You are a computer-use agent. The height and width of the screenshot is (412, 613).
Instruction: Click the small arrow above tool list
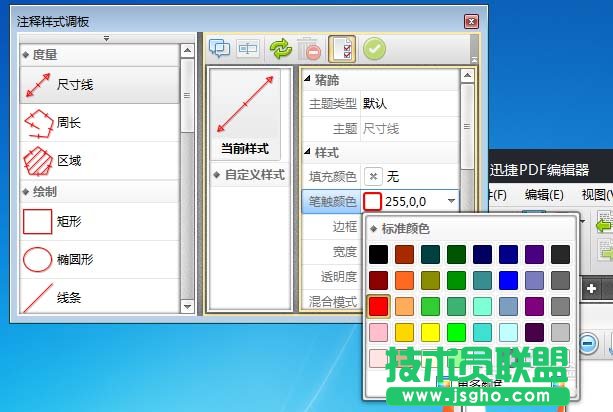click(x=106, y=39)
